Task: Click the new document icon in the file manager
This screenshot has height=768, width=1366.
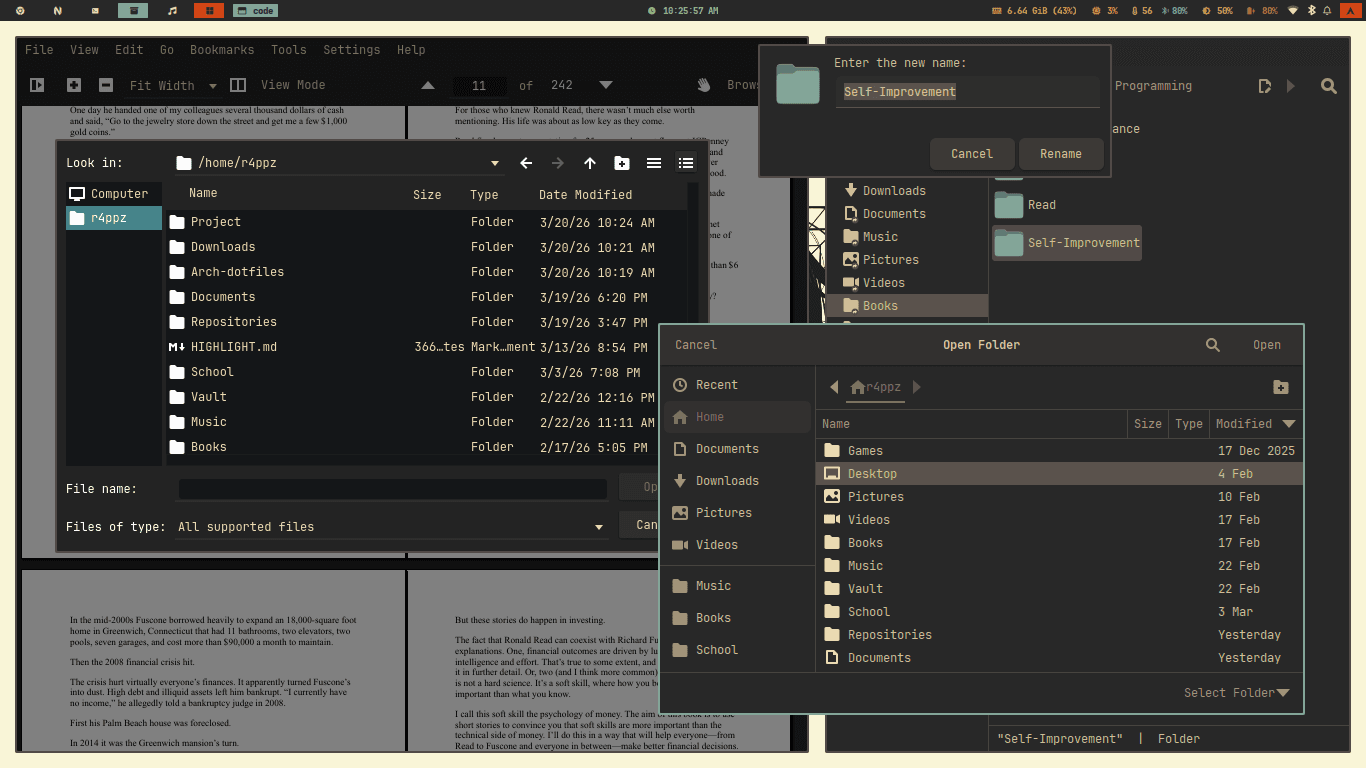Action: coord(1265,86)
